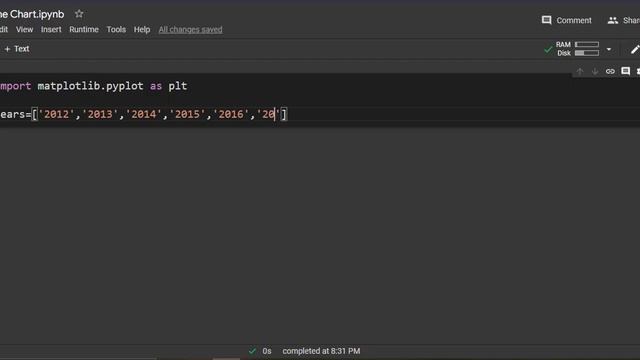Viewport: 640px width, 360px height.
Task: Click the '2016' string in the code
Action: [x=231, y=114]
